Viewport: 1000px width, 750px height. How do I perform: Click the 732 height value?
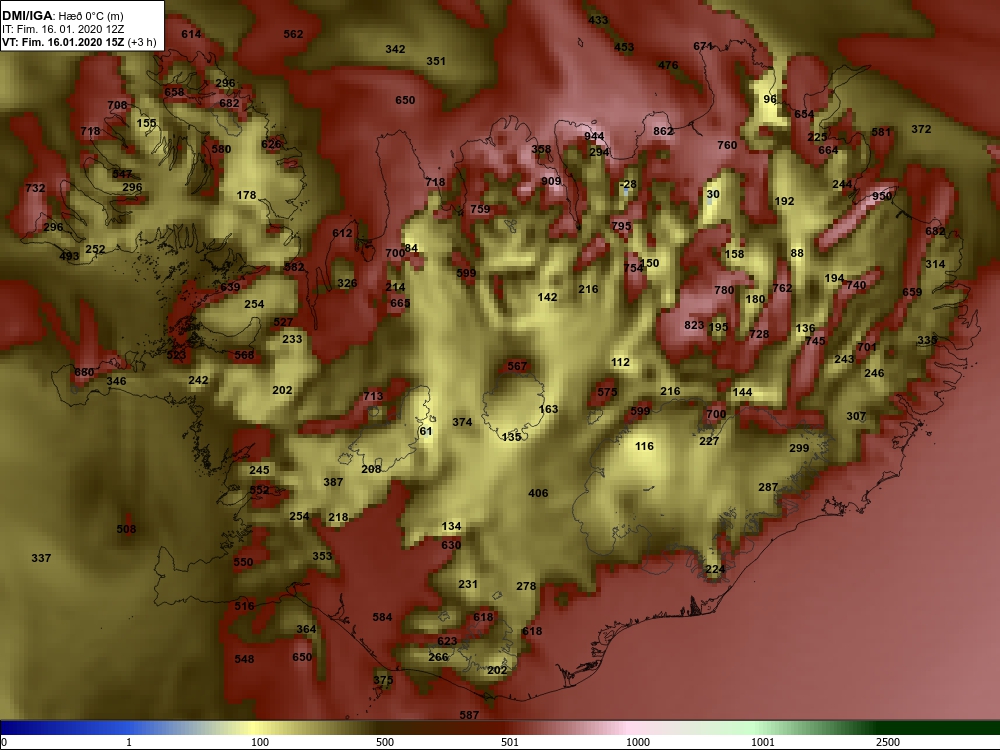click(35, 188)
